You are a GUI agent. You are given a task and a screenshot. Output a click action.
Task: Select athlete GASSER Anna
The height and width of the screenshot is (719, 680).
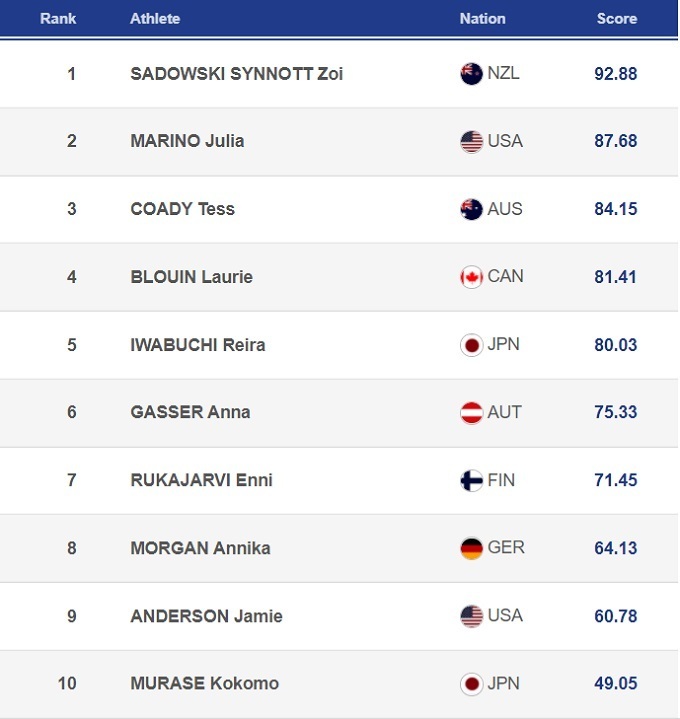pyautogui.click(x=190, y=412)
